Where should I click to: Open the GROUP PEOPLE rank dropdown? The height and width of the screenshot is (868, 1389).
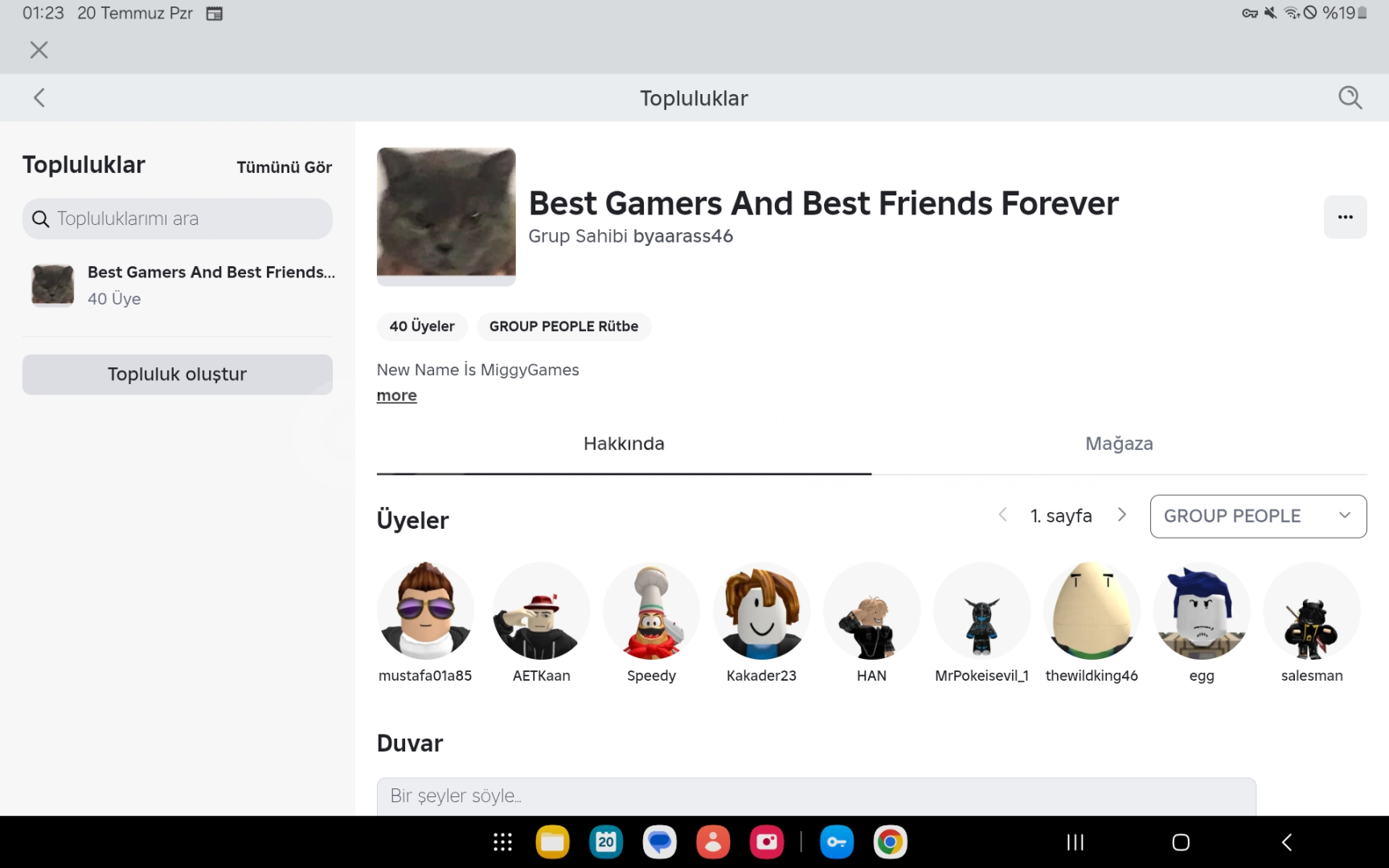pos(1258,516)
